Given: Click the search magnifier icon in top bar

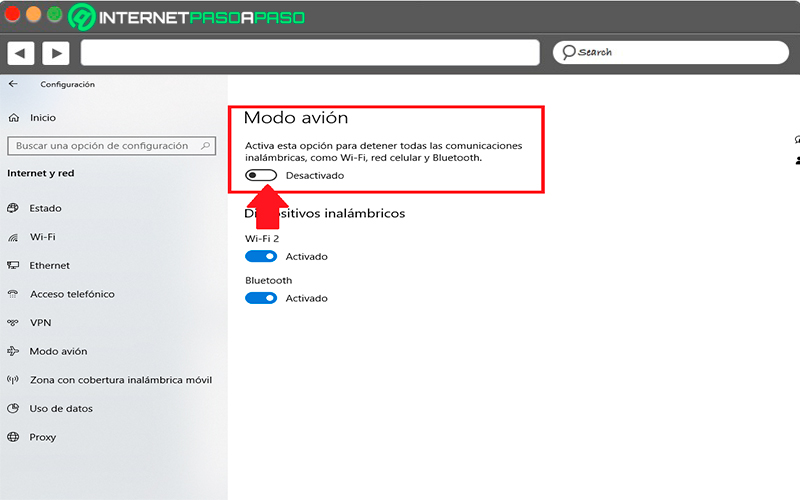Looking at the screenshot, I should pos(568,52).
